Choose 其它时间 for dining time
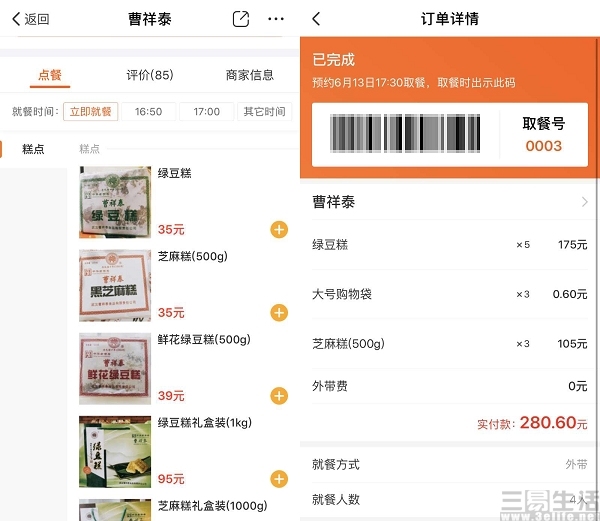Image resolution: width=600 pixels, height=521 pixels. [x=264, y=112]
